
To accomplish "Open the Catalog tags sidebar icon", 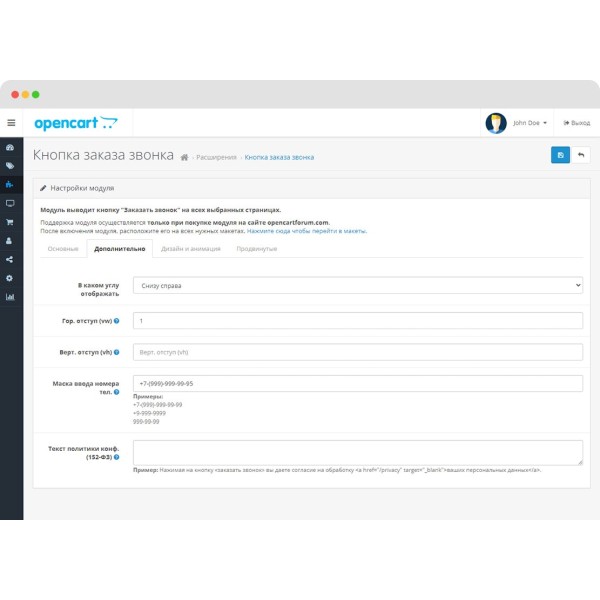I will (10, 166).
